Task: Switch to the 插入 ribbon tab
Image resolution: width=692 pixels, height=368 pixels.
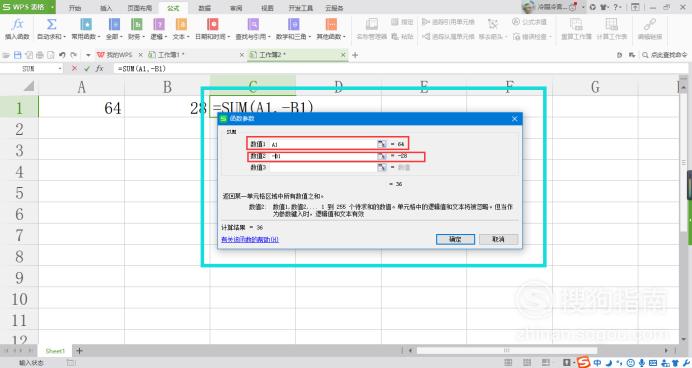Action: pos(106,8)
